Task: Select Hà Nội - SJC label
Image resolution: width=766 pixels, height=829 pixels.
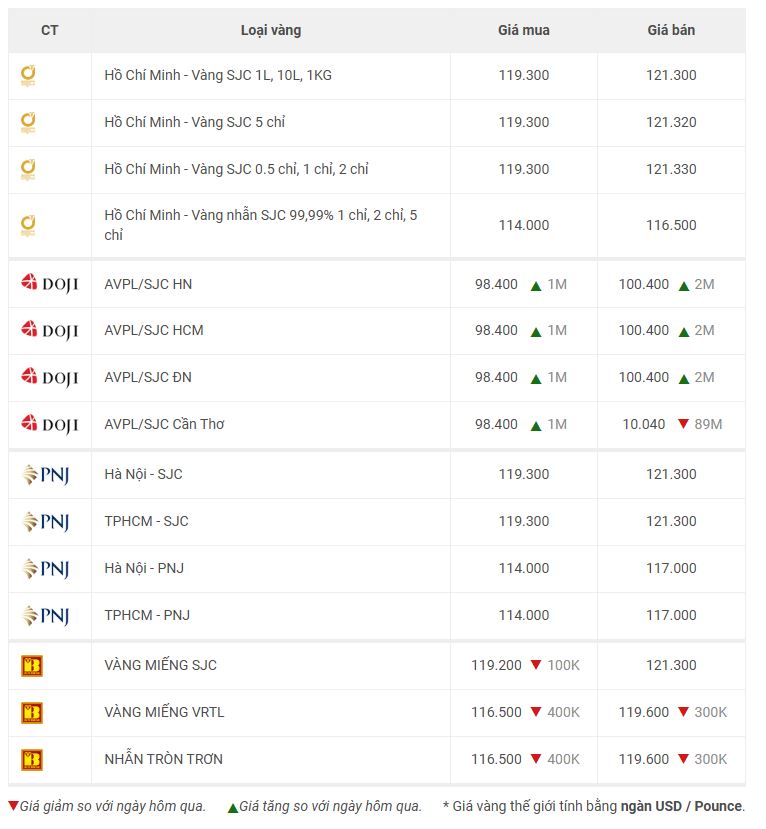Action: [x=143, y=474]
